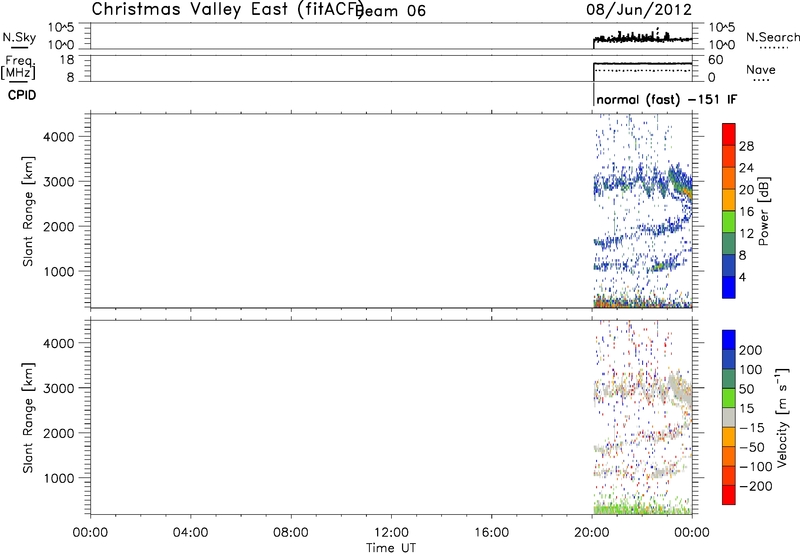Click the Slant Range label of the power panel
The height and width of the screenshot is (554, 800).
[28, 211]
